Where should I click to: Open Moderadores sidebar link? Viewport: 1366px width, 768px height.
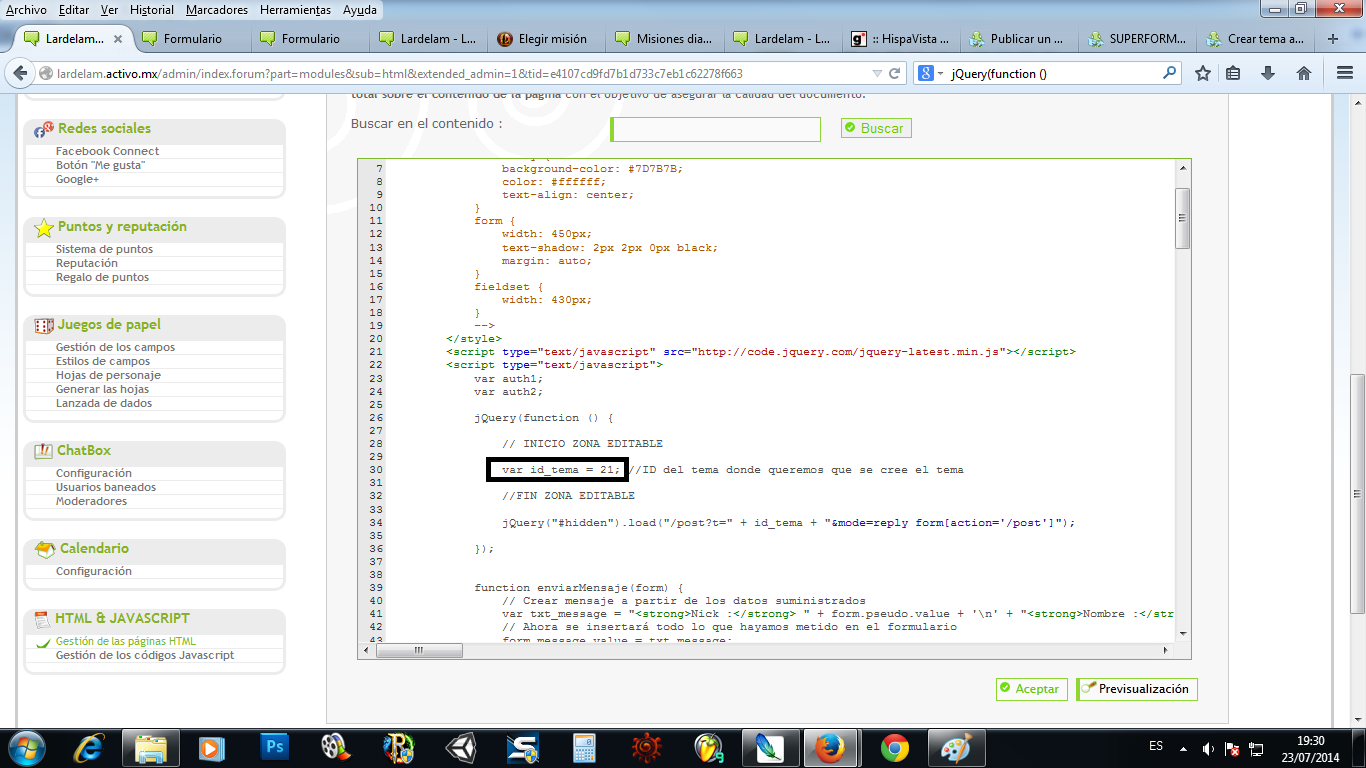point(91,501)
